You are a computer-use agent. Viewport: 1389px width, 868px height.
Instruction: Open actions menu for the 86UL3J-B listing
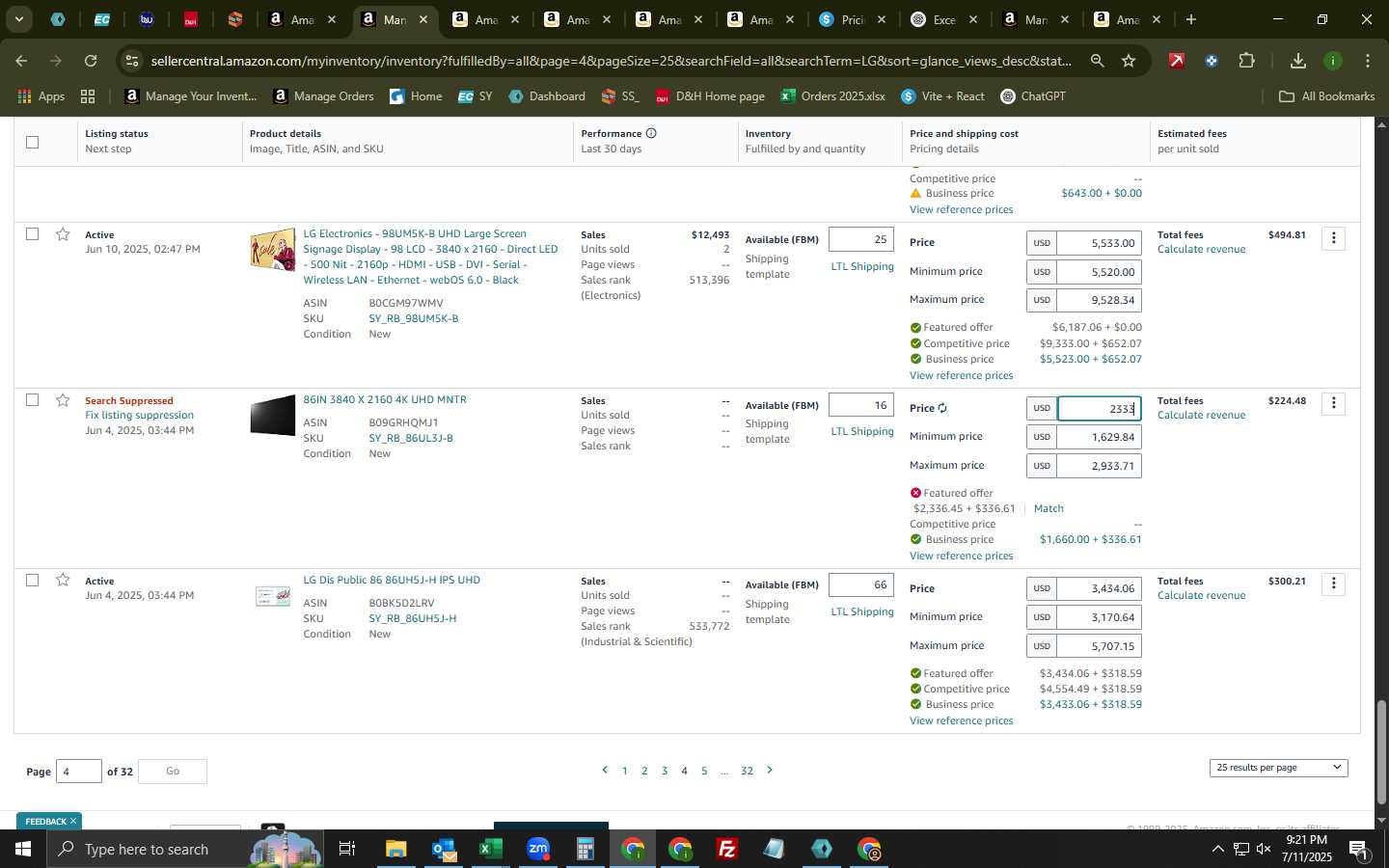(x=1334, y=403)
